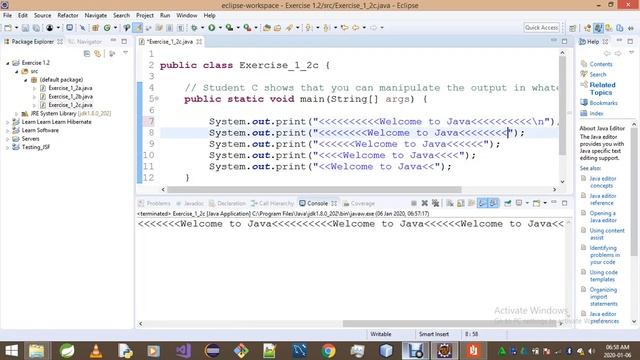Toggle Pin Console button
The width and height of the screenshot is (640, 360).
(x=507, y=203)
